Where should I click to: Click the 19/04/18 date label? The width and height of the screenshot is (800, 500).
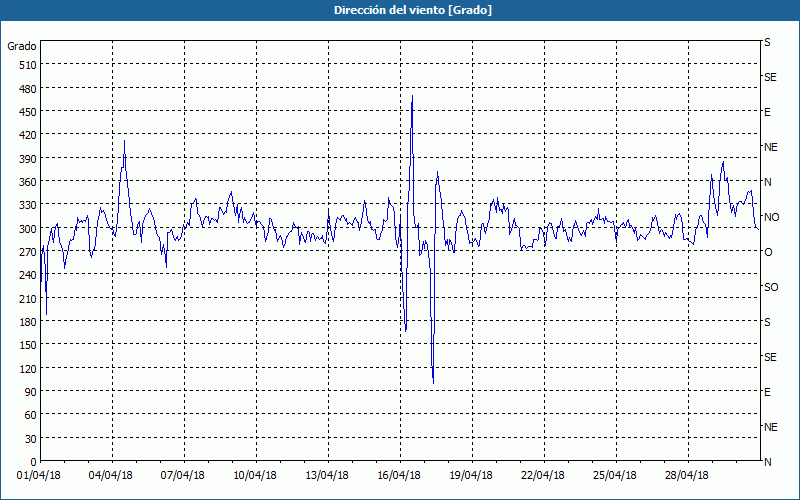pyautogui.click(x=470, y=476)
